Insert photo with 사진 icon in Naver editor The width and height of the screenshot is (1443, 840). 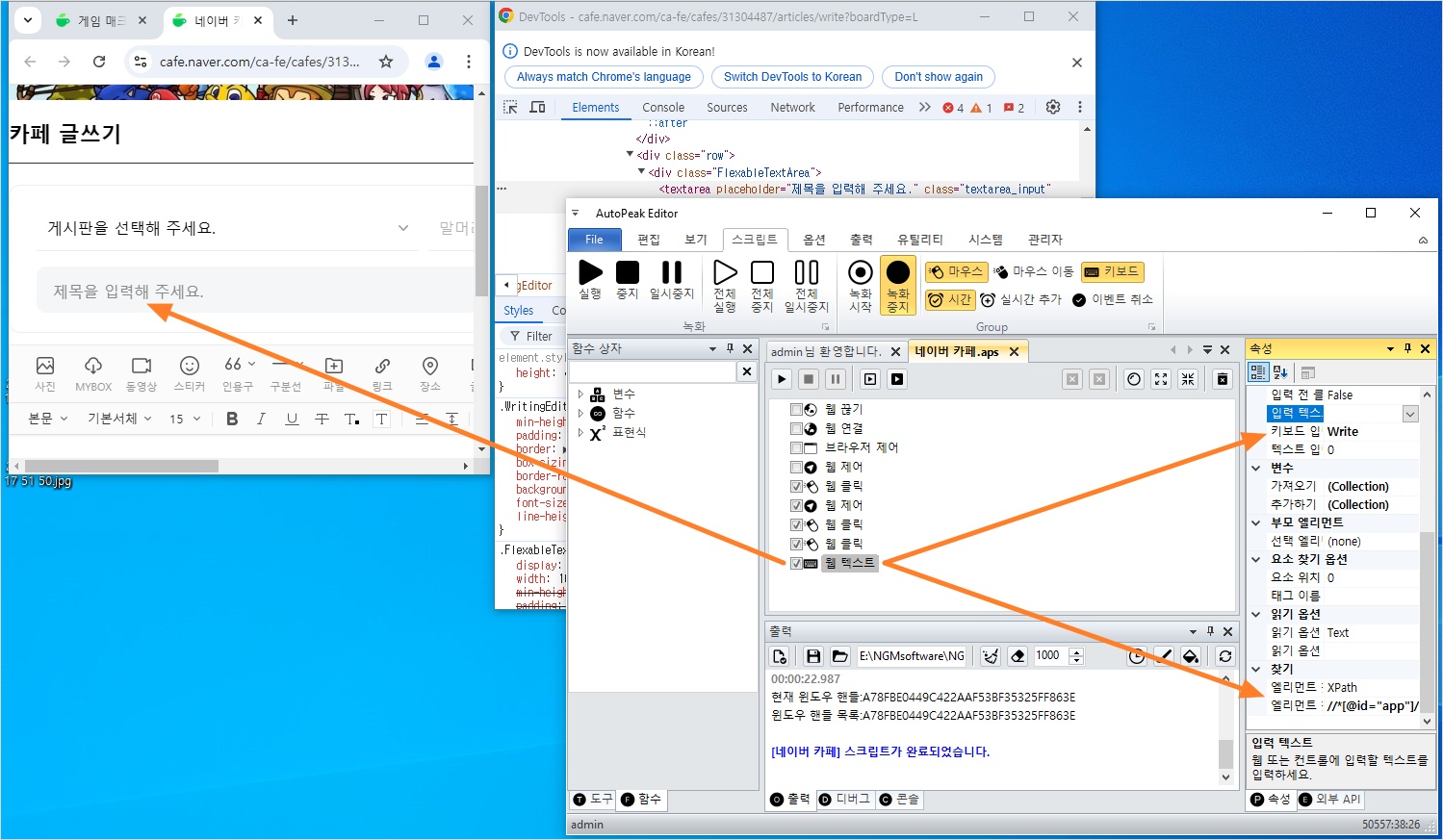45,366
